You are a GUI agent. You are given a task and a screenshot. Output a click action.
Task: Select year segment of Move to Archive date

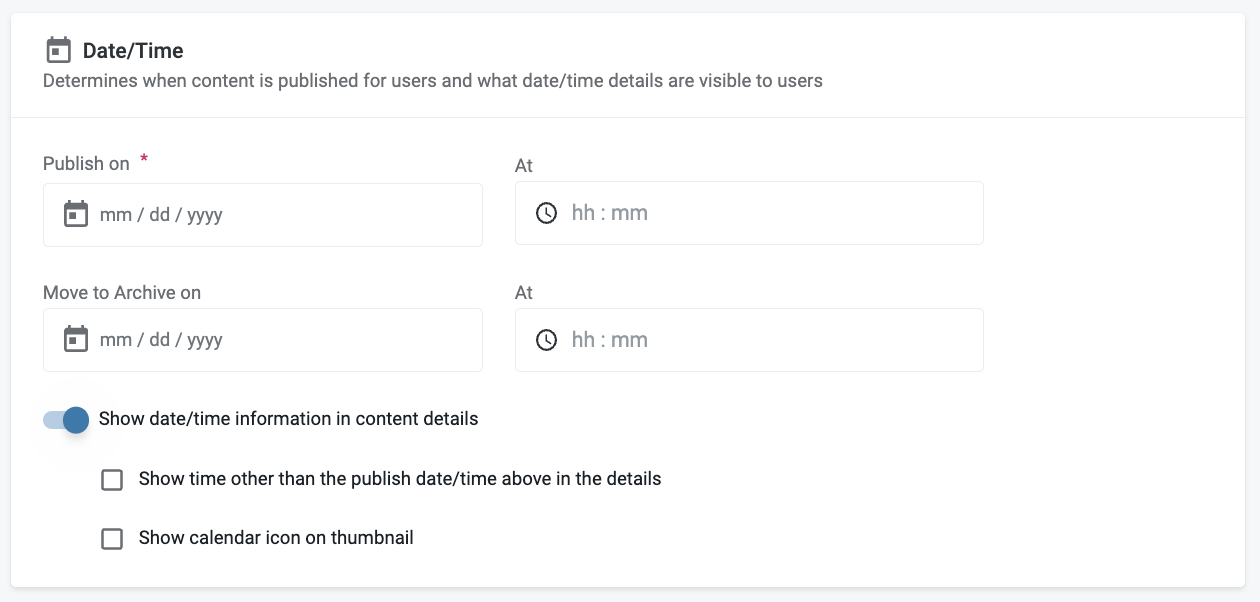(205, 340)
